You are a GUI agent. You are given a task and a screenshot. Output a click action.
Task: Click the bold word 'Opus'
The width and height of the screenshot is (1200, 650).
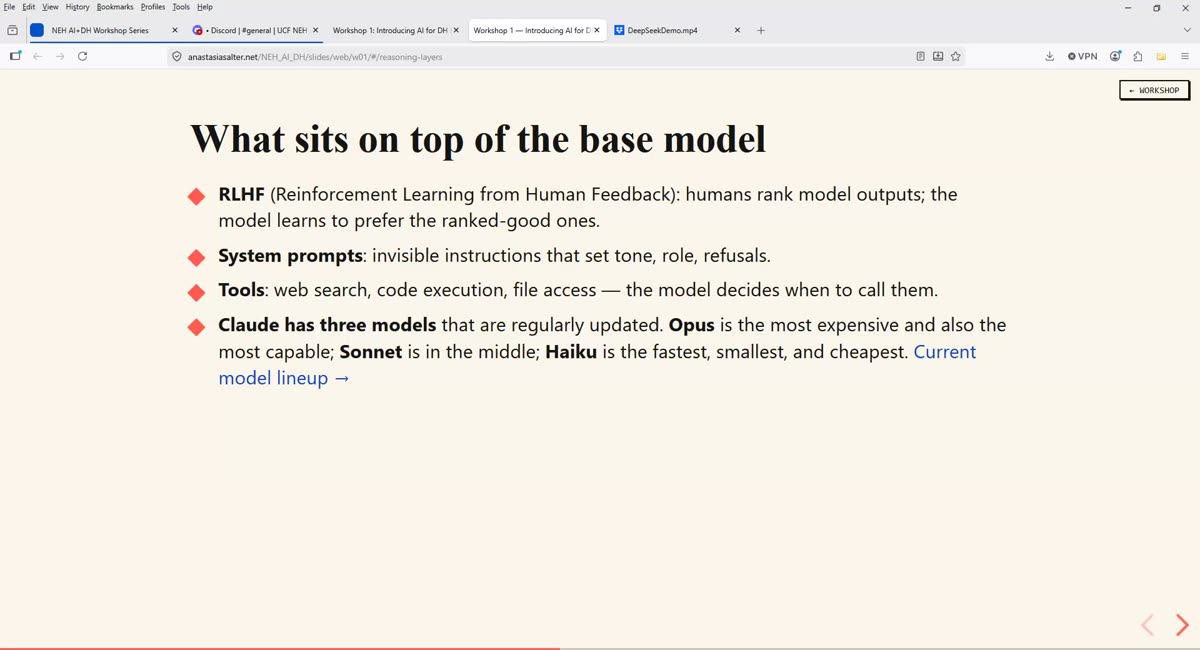692,326
